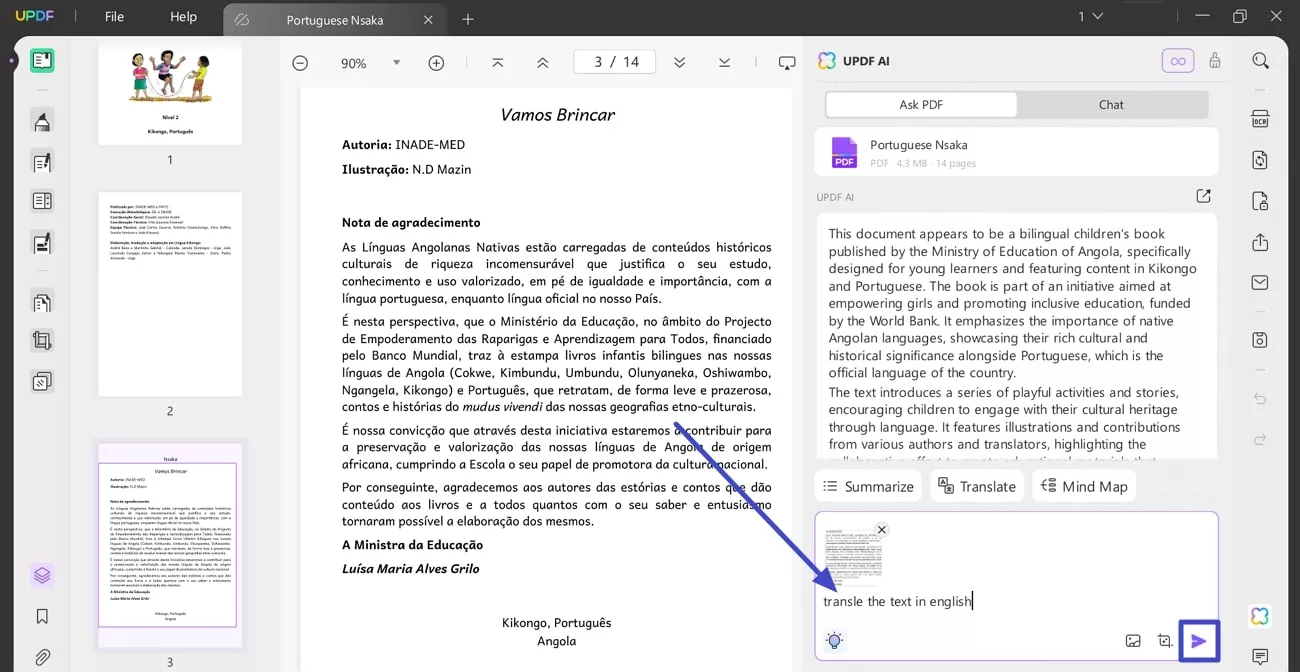Image resolution: width=1300 pixels, height=672 pixels.
Task: Open the Share document tool
Action: (x=1260, y=242)
